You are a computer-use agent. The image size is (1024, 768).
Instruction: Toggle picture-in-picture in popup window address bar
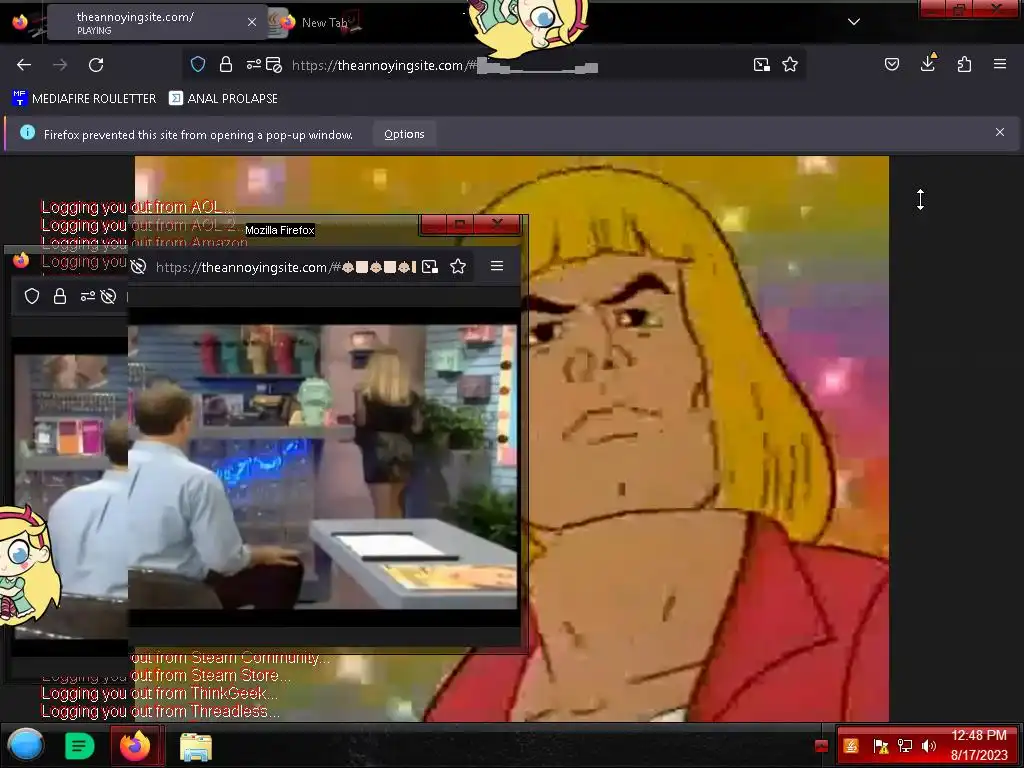(430, 266)
